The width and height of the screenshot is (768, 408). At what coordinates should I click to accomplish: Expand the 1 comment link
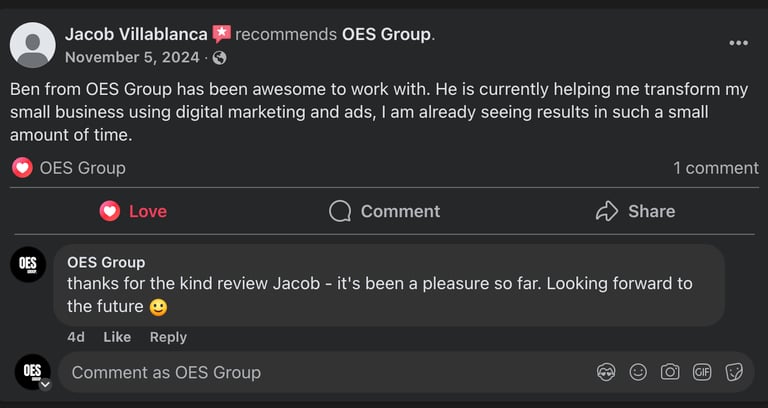715,168
